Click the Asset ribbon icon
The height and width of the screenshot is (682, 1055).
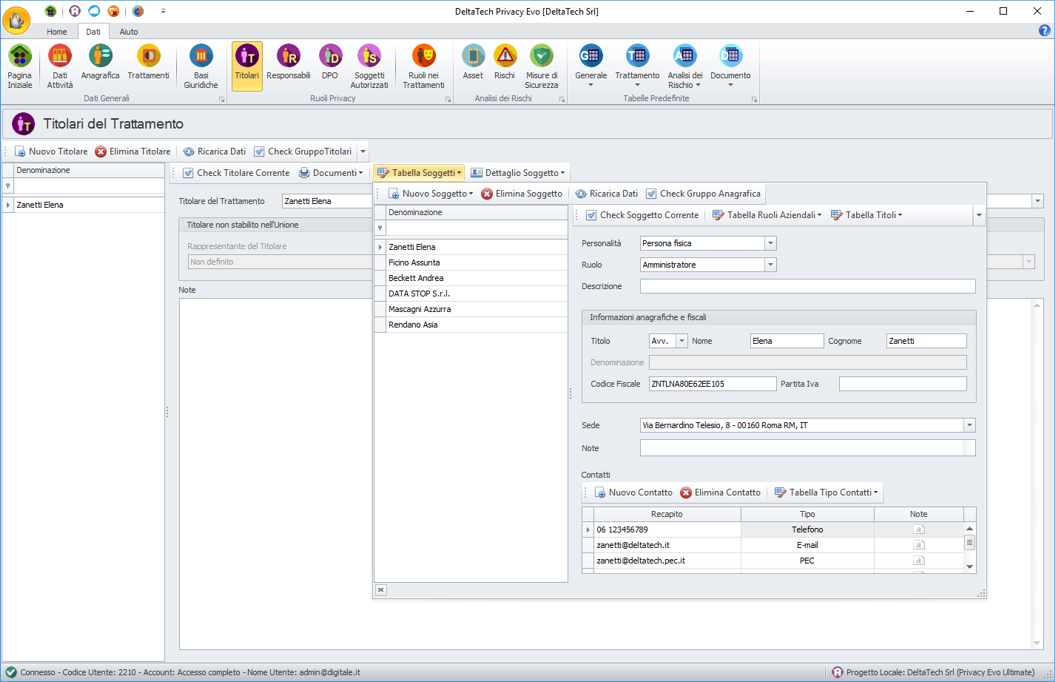pyautogui.click(x=473, y=62)
